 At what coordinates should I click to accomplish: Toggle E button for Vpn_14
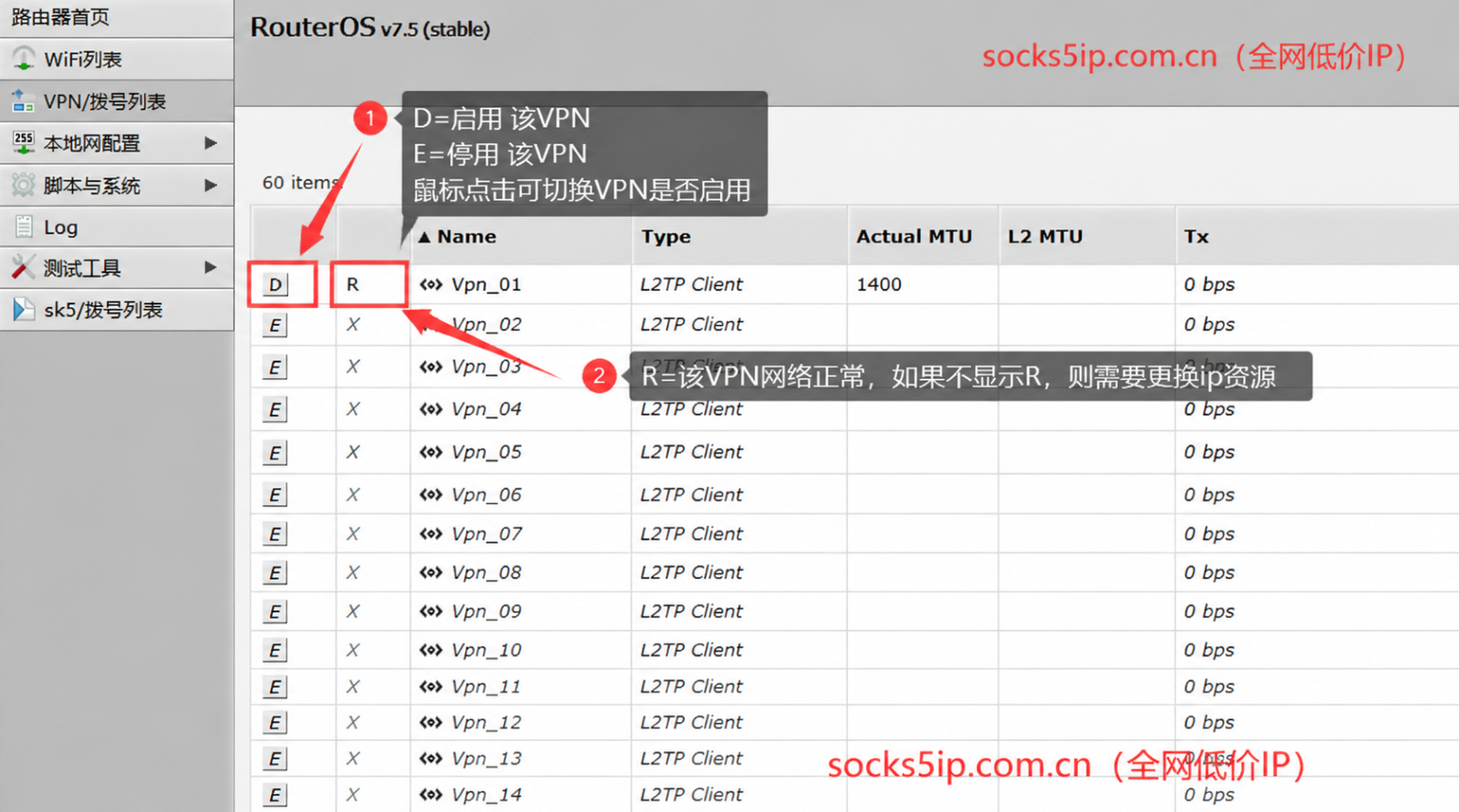[x=274, y=795]
